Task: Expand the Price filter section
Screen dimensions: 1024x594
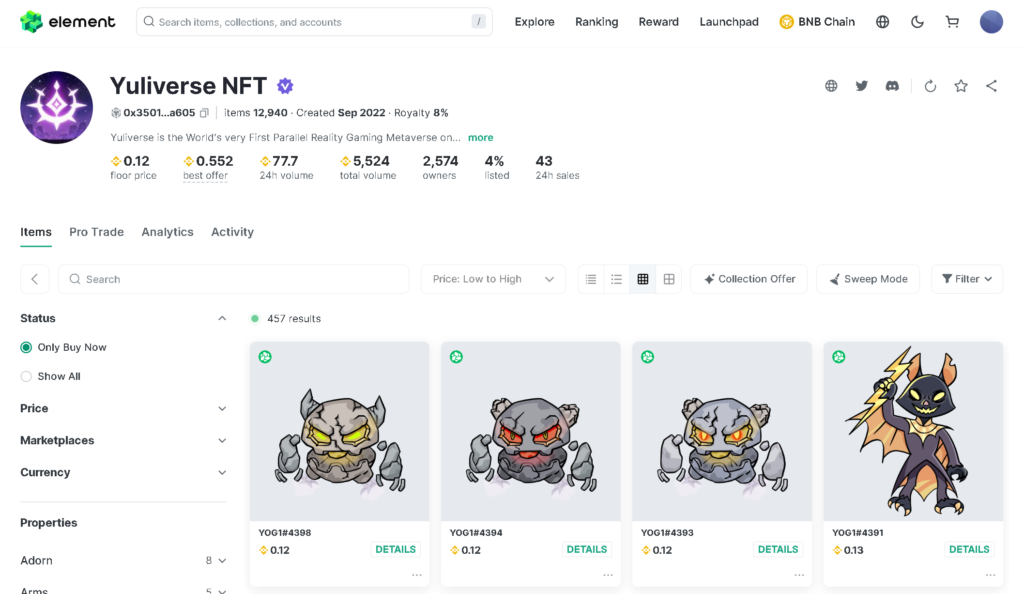Action: (x=222, y=408)
